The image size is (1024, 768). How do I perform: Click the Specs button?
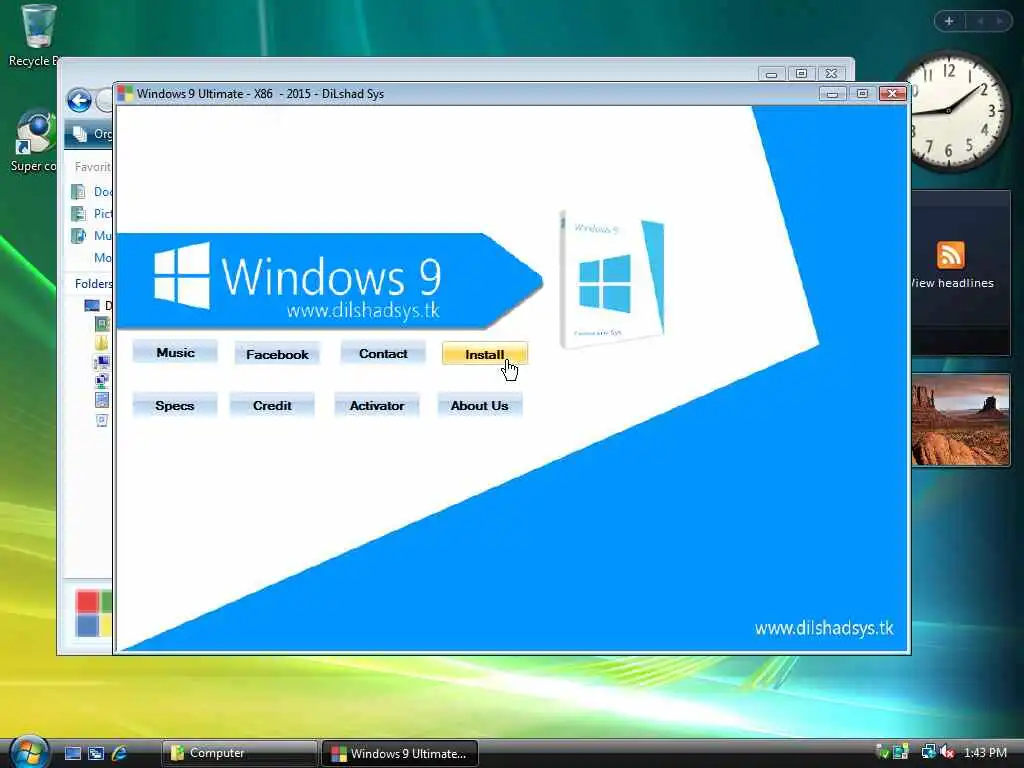pos(174,405)
